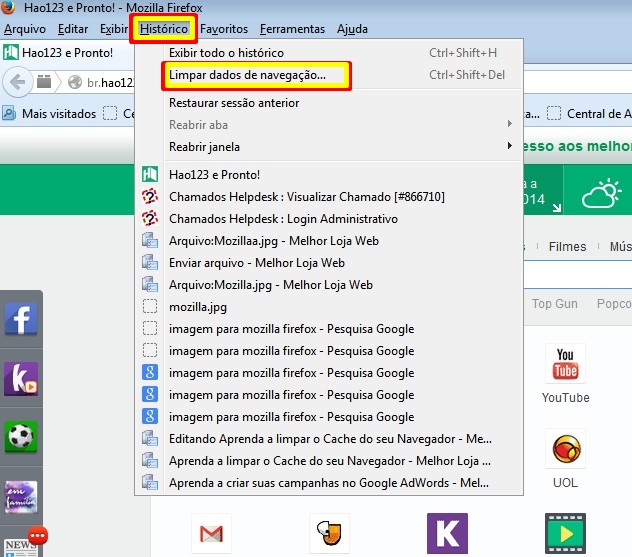Click the Facebook icon in left sidebar
632x557 pixels.
coord(21,319)
